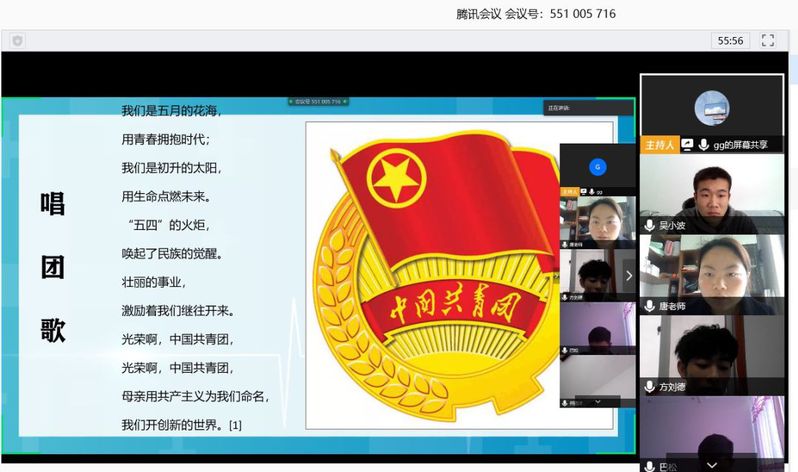Click the 腾讯会议 会议号 title text
Screen dimensions: 798x472
[x=535, y=14]
